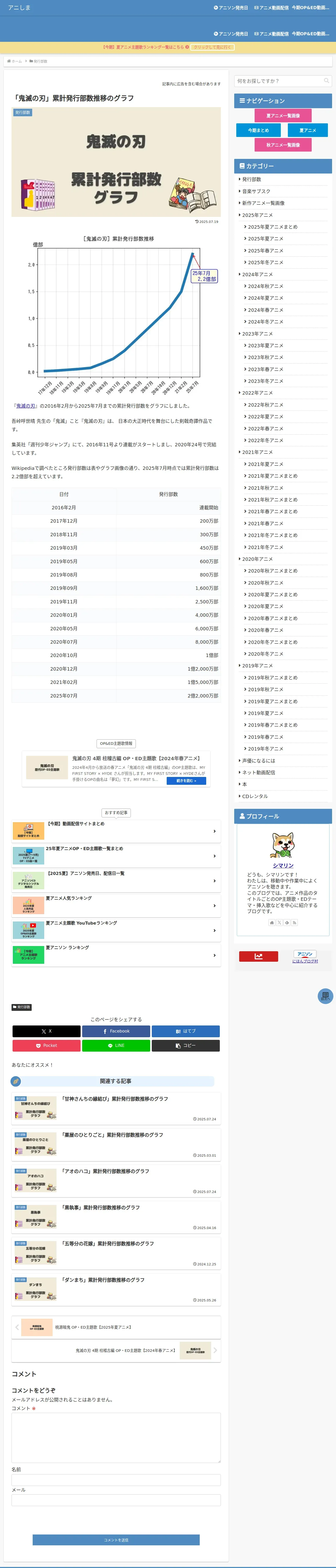336x1568 pixels.
Task: Open the profile home icon link
Action: tap(272, 923)
